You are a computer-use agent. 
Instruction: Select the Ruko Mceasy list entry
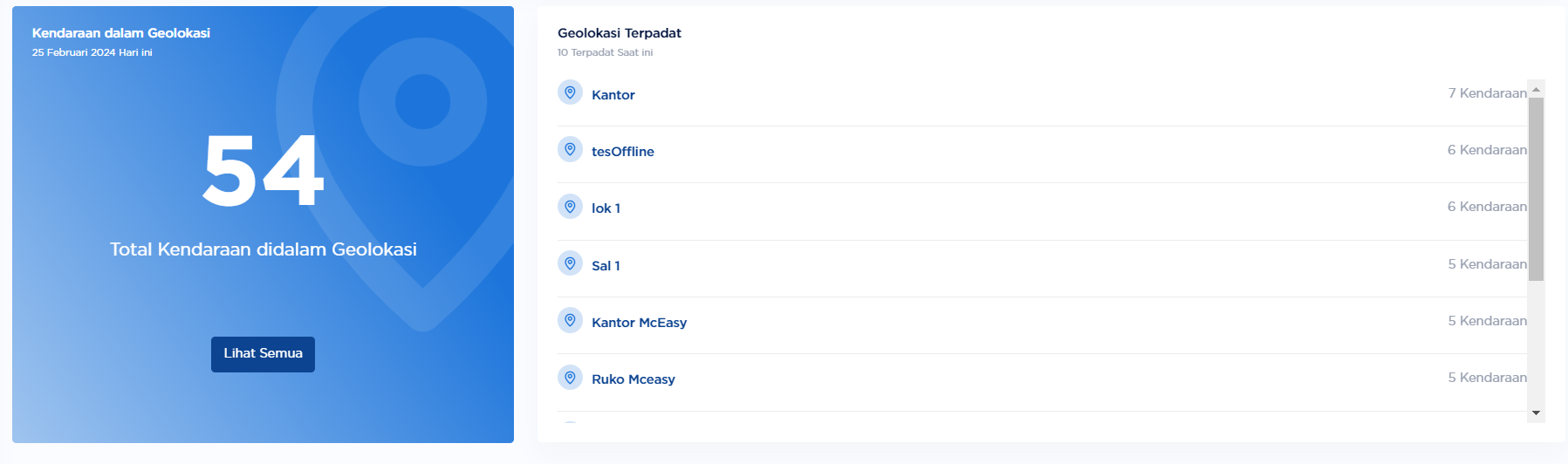pyautogui.click(x=633, y=379)
